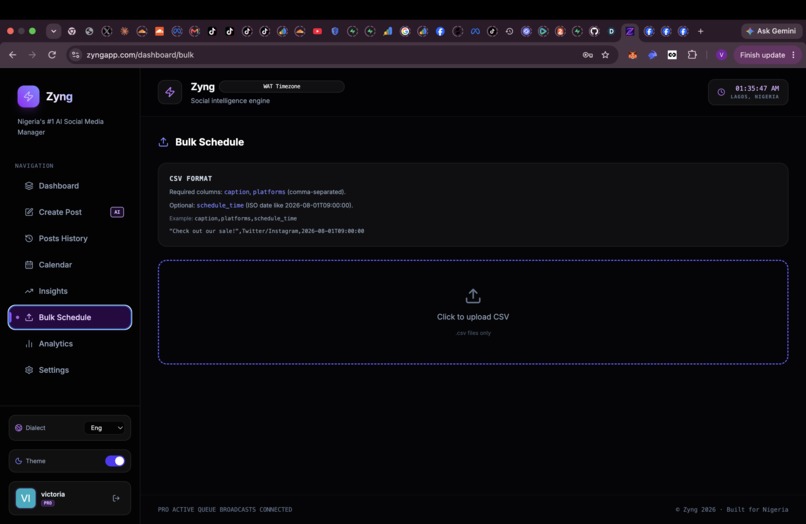Viewport: 806px width, 524px height.
Task: Click the password key icon in address bar
Action: coord(588,55)
